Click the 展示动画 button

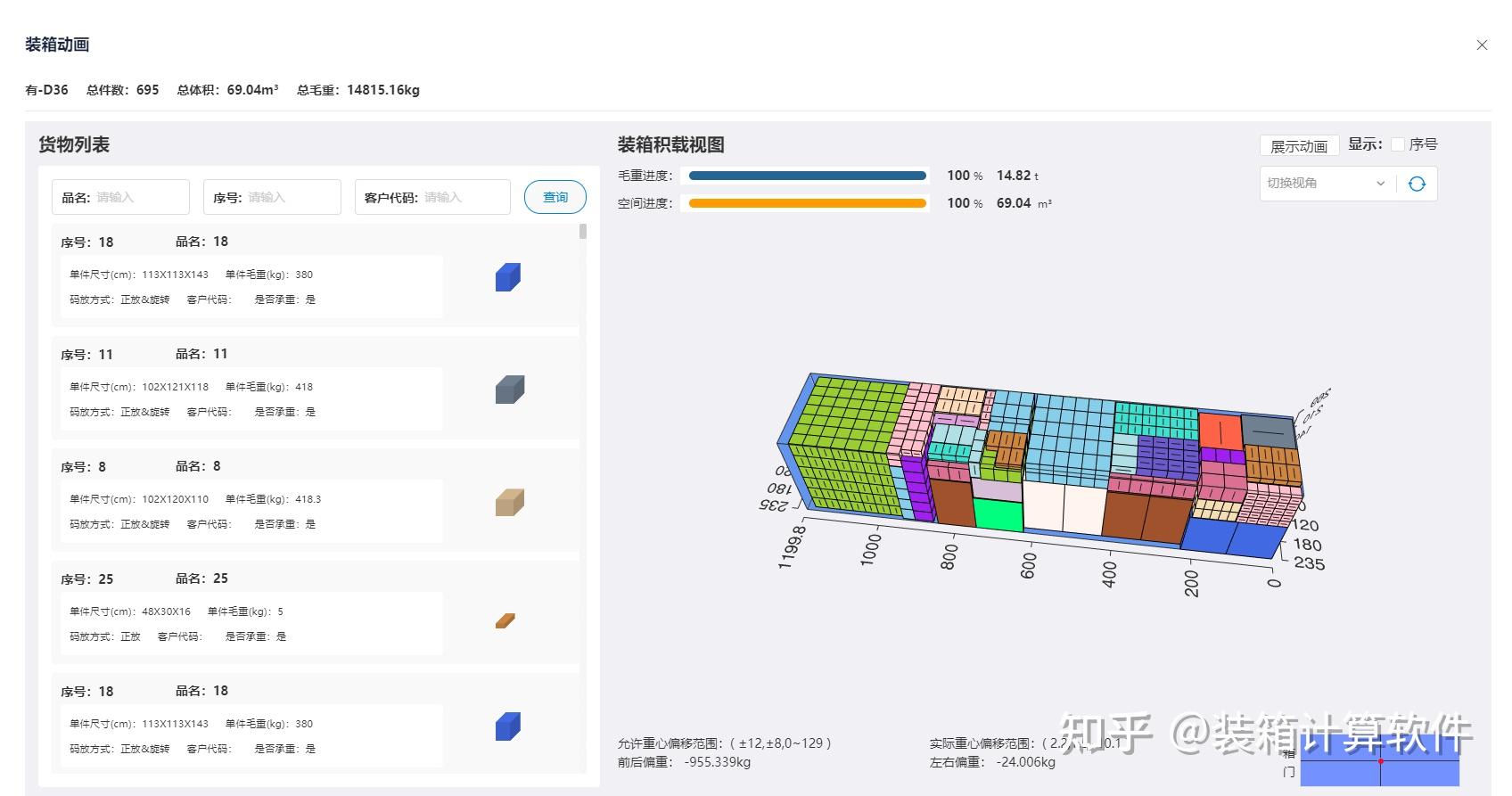1299,146
